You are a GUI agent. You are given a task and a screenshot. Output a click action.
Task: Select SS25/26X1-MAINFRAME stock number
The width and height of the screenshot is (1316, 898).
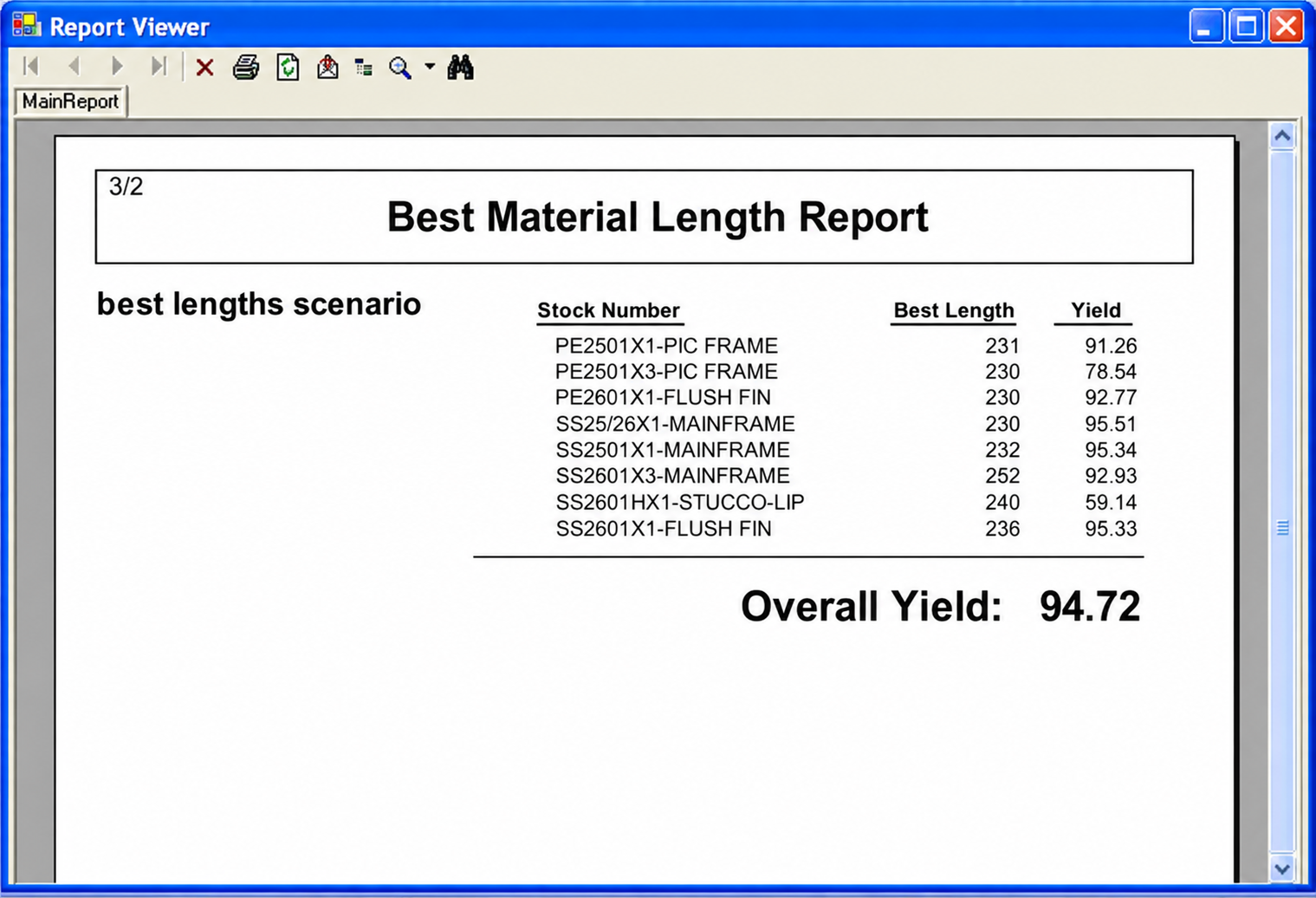pos(675,424)
